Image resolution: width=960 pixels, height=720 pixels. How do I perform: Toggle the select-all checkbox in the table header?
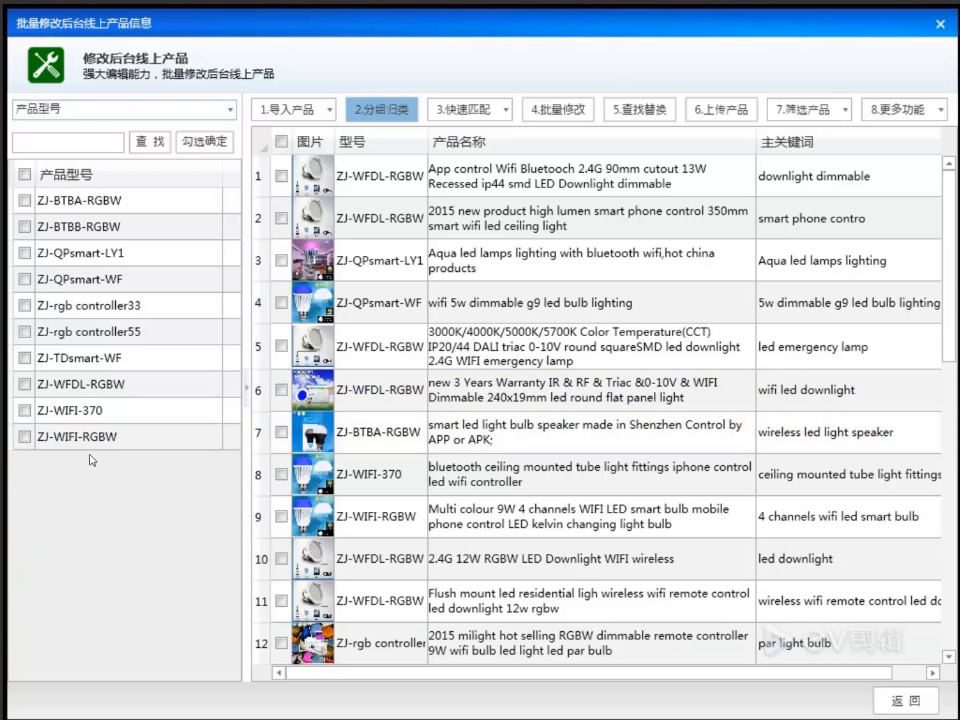tap(282, 141)
